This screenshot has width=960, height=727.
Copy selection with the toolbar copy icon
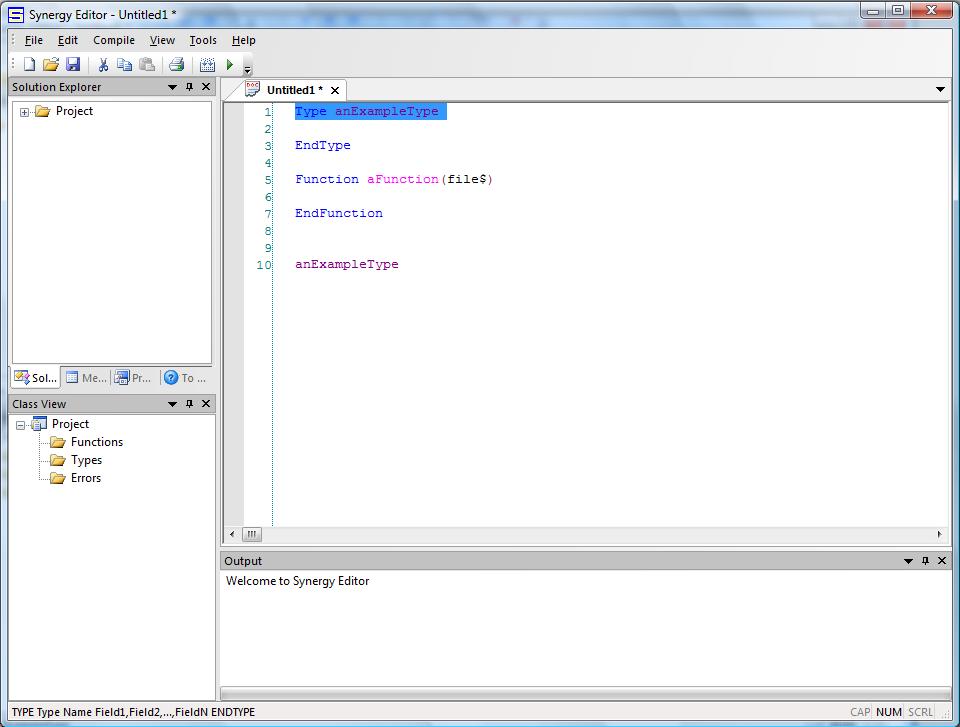[124, 64]
